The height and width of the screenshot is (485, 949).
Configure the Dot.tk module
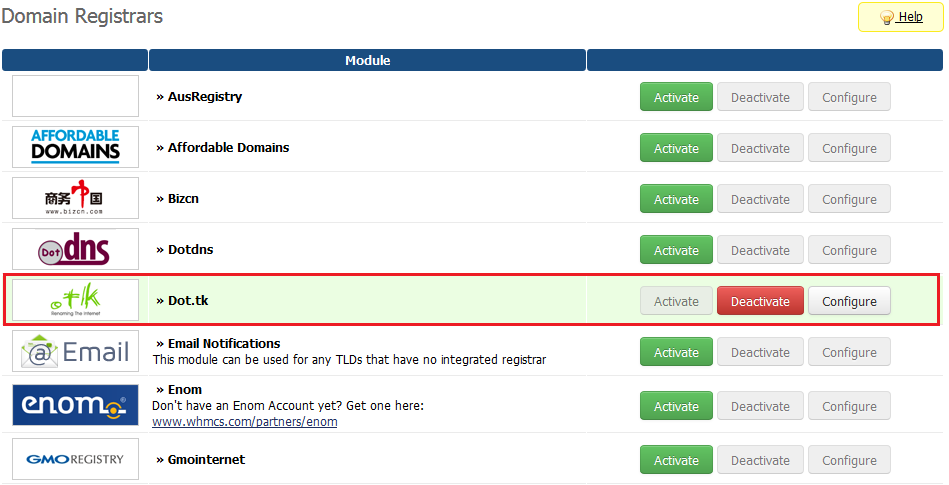tap(849, 301)
